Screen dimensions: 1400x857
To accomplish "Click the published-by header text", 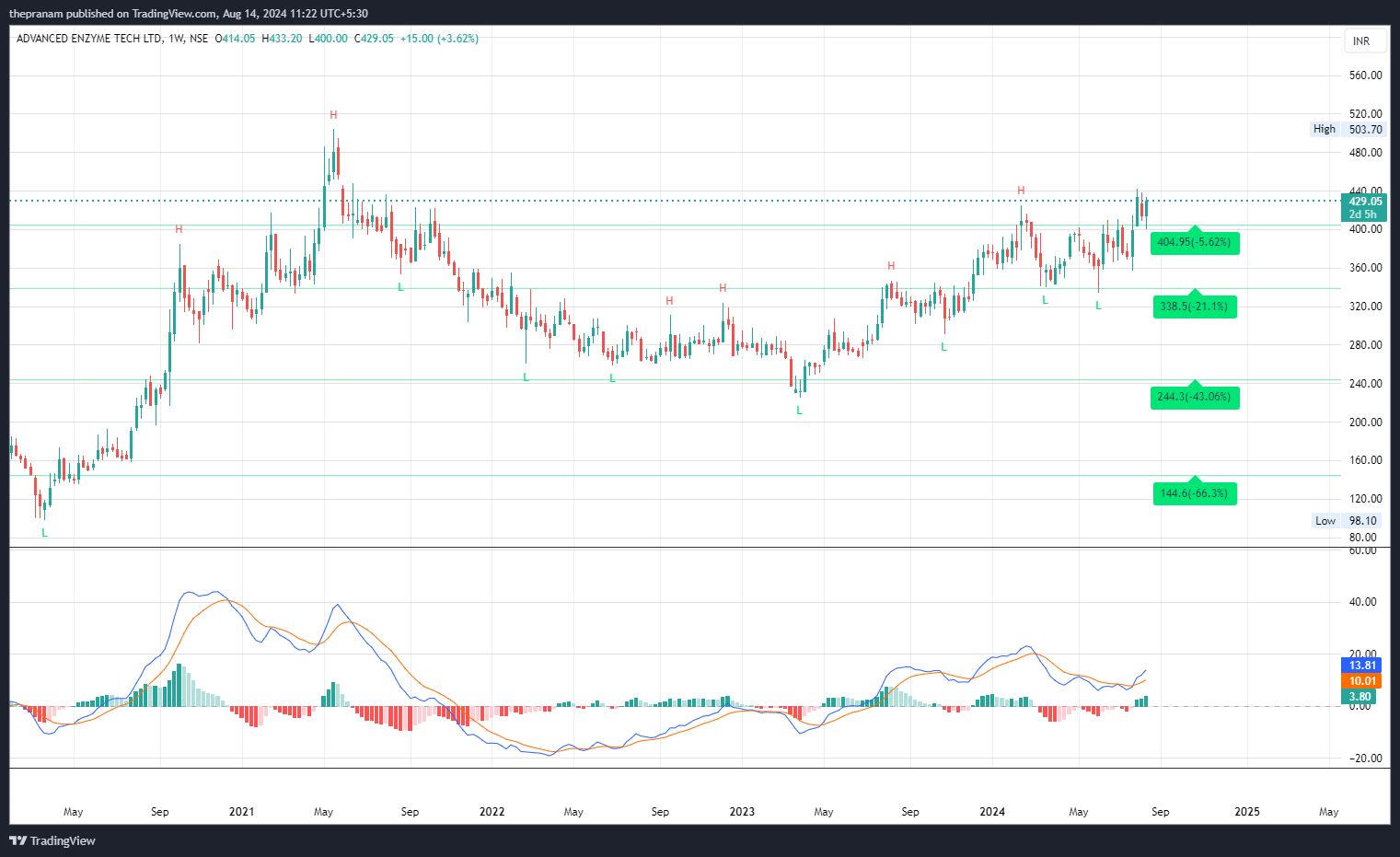I will [189, 14].
